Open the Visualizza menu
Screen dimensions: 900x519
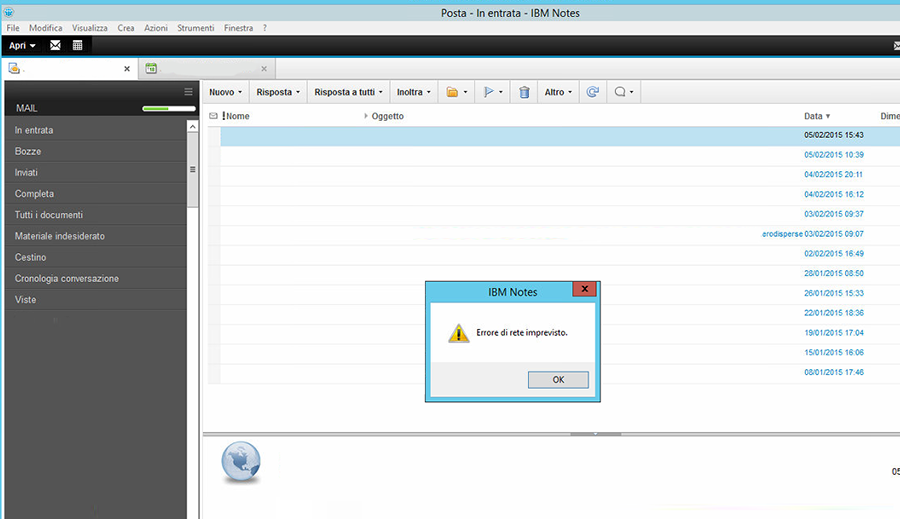click(x=90, y=28)
